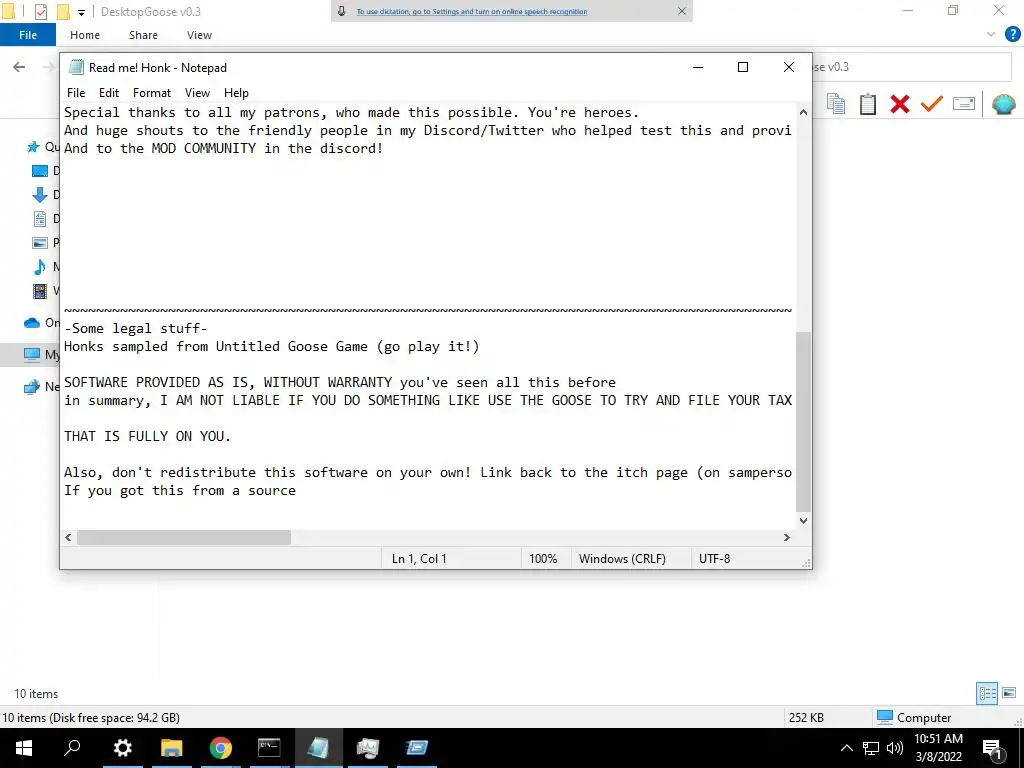Open the Notepad Help menu

pyautogui.click(x=236, y=93)
